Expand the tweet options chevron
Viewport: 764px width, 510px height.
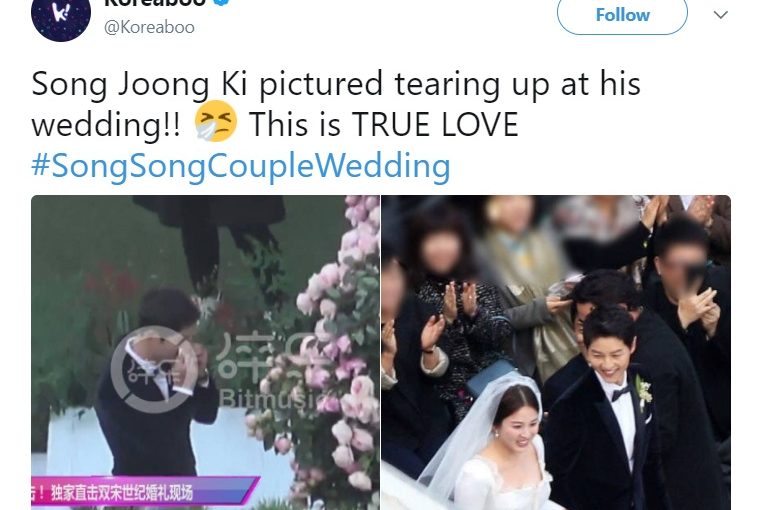point(721,15)
